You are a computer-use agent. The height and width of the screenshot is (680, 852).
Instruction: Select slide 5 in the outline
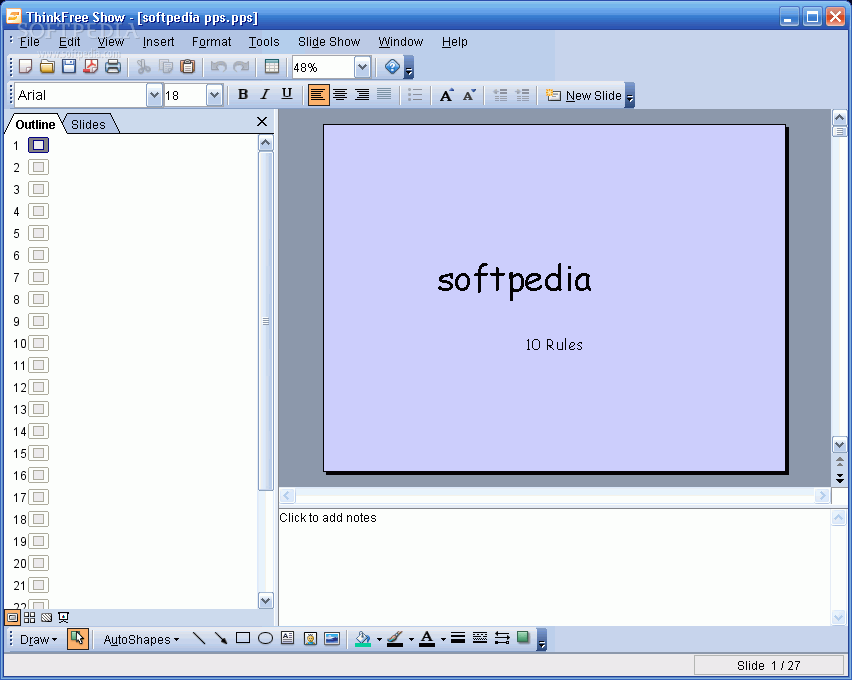pyautogui.click(x=39, y=233)
